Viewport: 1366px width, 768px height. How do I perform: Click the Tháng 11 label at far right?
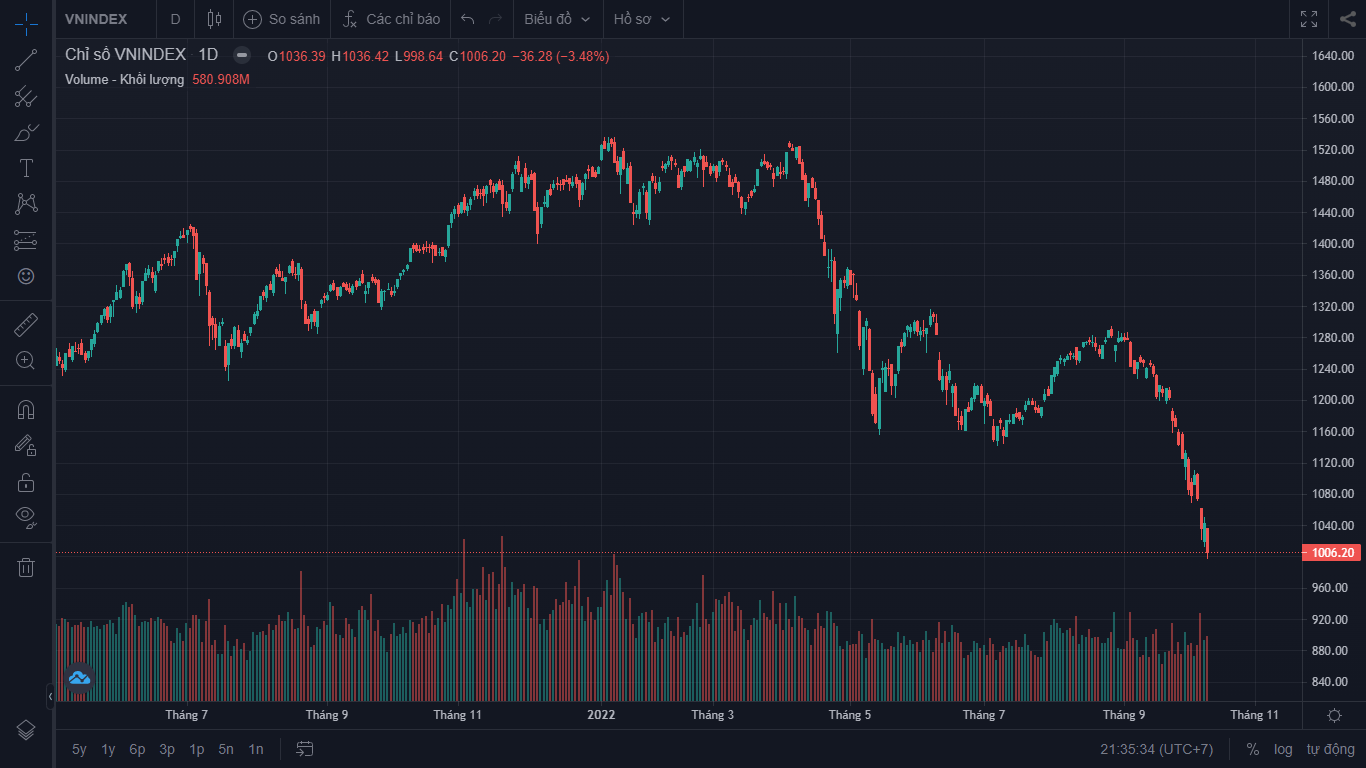click(1254, 715)
